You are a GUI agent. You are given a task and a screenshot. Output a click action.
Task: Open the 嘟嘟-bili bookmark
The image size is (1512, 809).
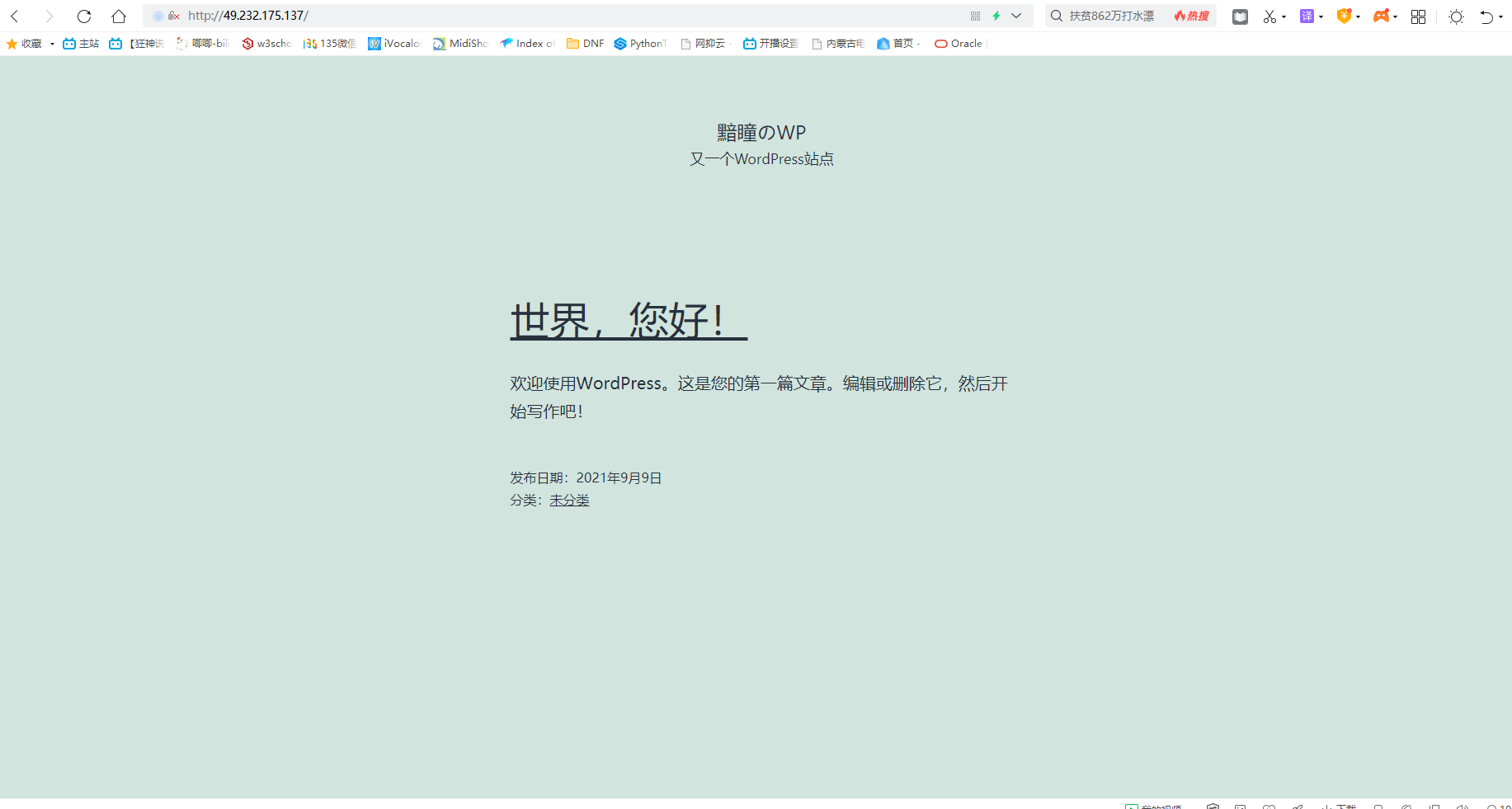click(x=203, y=44)
